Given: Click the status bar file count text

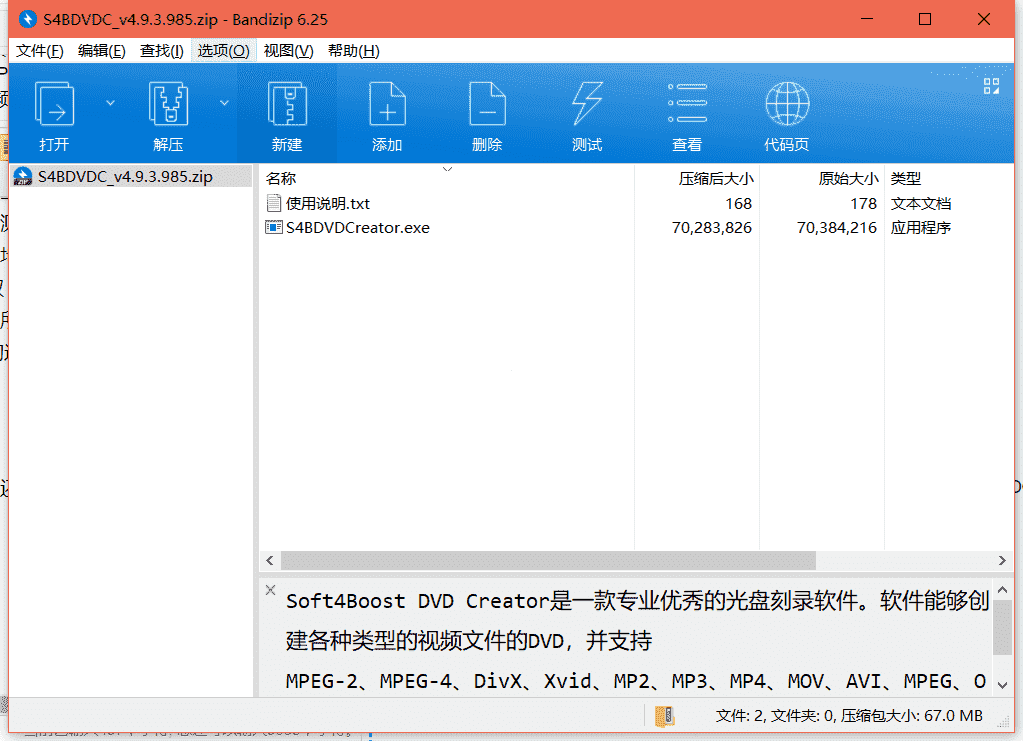Looking at the screenshot, I should 849,716.
